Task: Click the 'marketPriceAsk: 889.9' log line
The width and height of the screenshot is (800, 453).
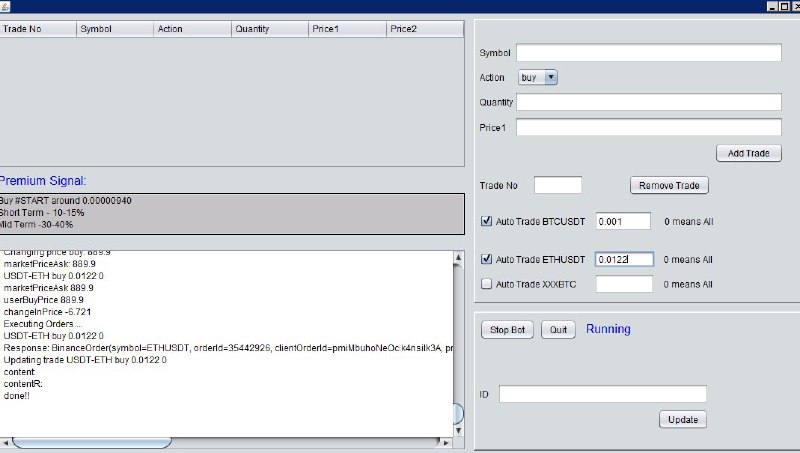Action: [49, 264]
